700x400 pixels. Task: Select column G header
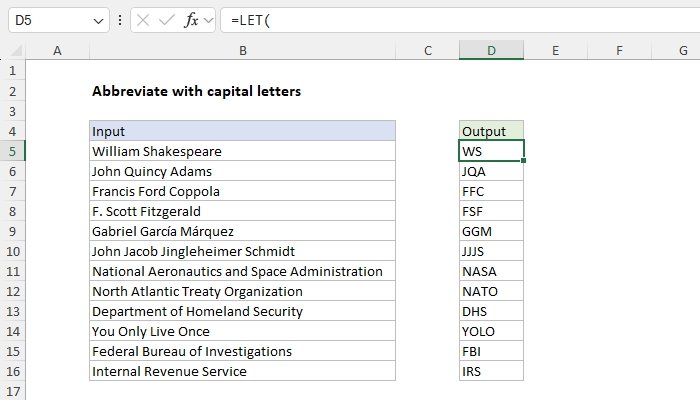(676, 50)
